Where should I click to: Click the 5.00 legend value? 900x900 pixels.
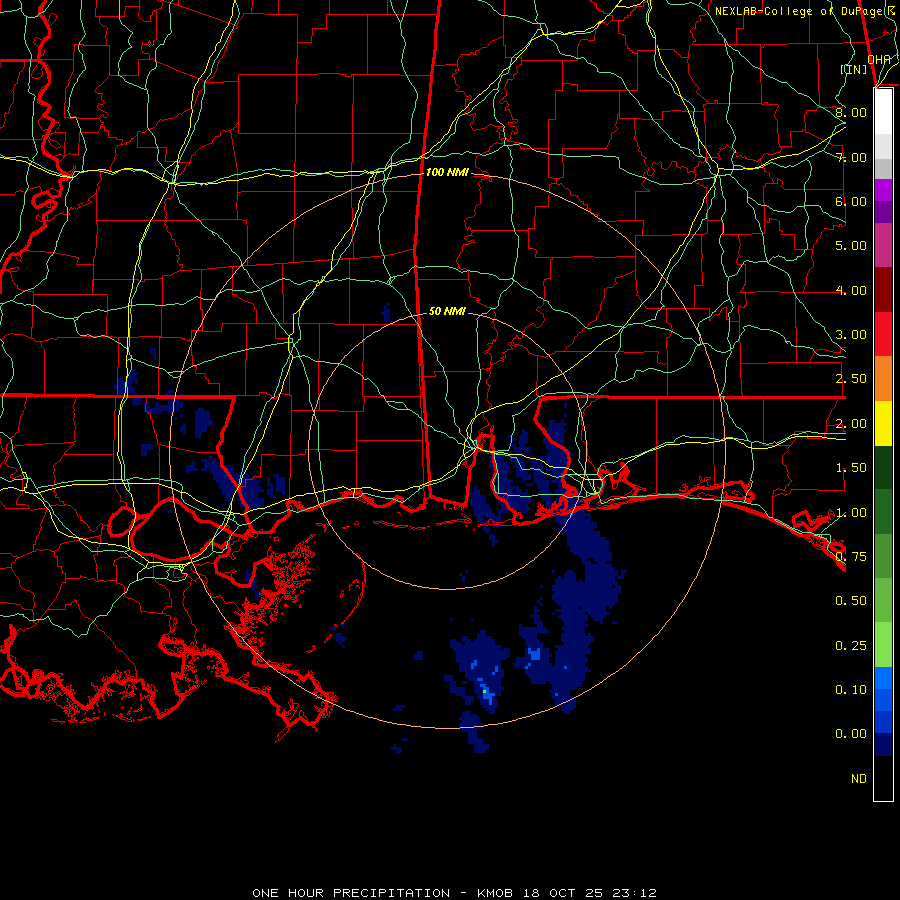point(851,246)
